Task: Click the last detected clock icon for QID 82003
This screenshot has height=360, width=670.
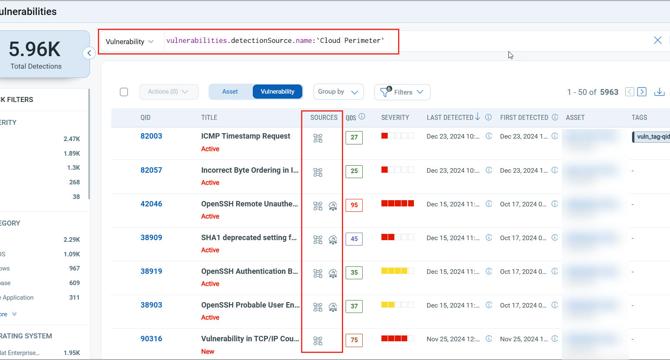Action: pos(489,136)
